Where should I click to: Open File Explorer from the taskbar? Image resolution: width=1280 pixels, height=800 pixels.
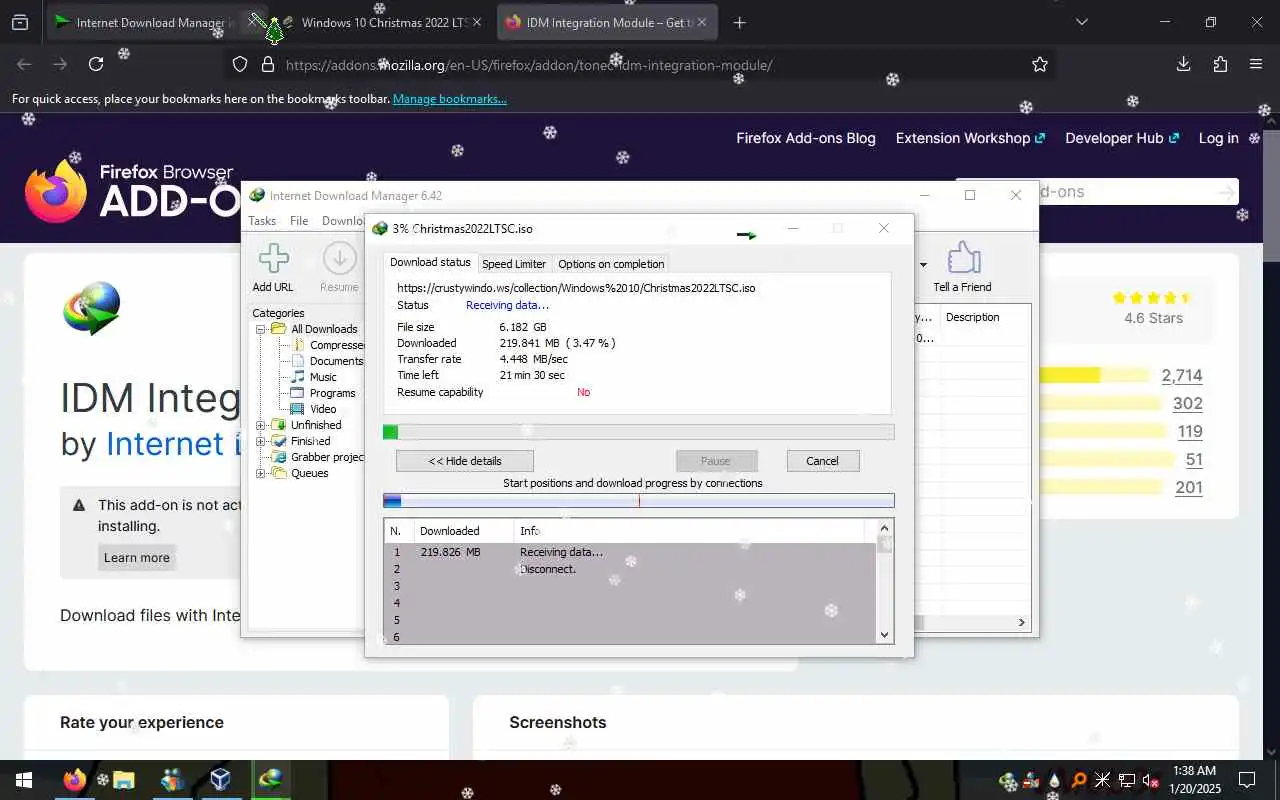tap(123, 780)
